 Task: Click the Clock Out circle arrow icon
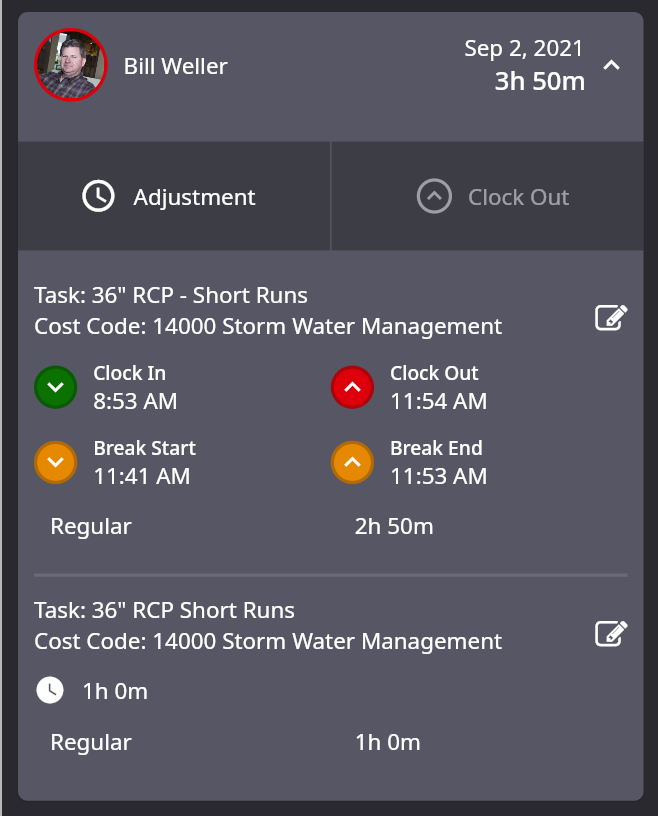coord(434,196)
